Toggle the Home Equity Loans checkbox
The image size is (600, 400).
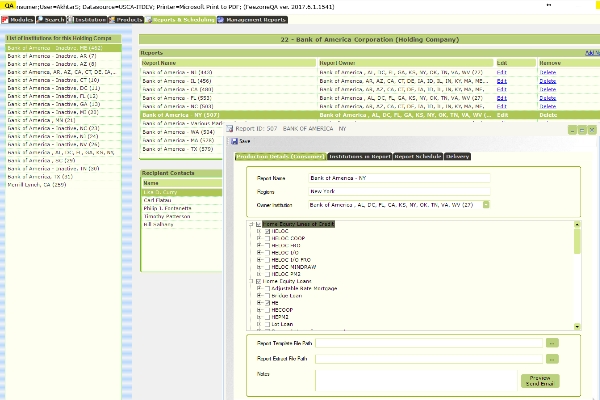coord(258,281)
